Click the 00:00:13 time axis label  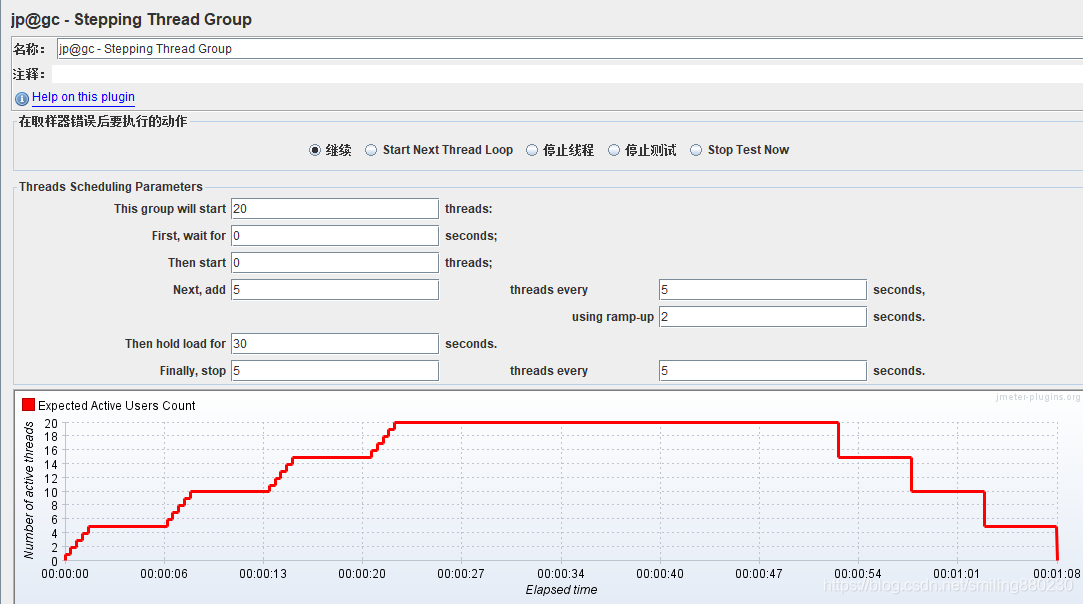262,574
